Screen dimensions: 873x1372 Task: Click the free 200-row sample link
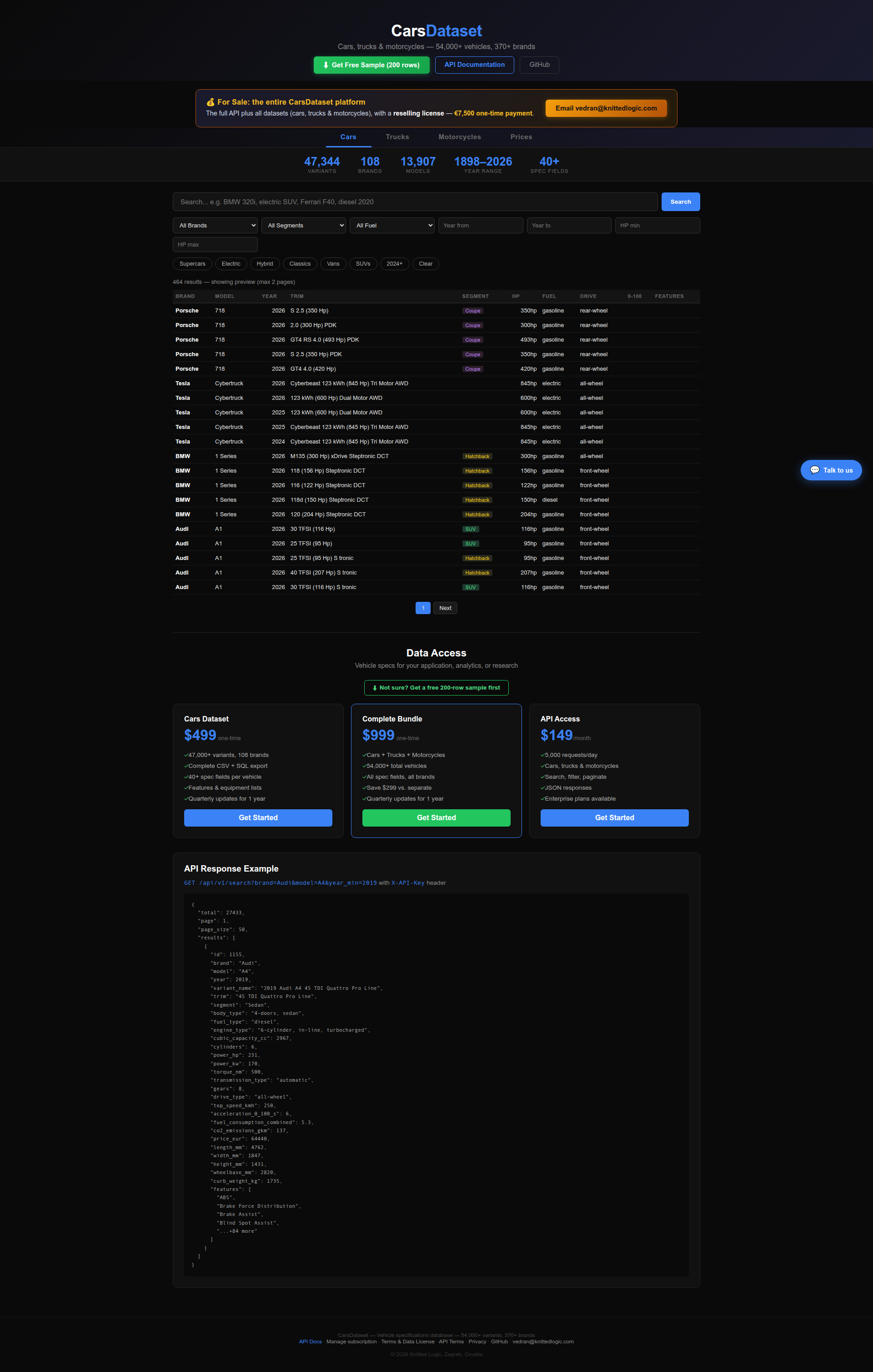(436, 688)
